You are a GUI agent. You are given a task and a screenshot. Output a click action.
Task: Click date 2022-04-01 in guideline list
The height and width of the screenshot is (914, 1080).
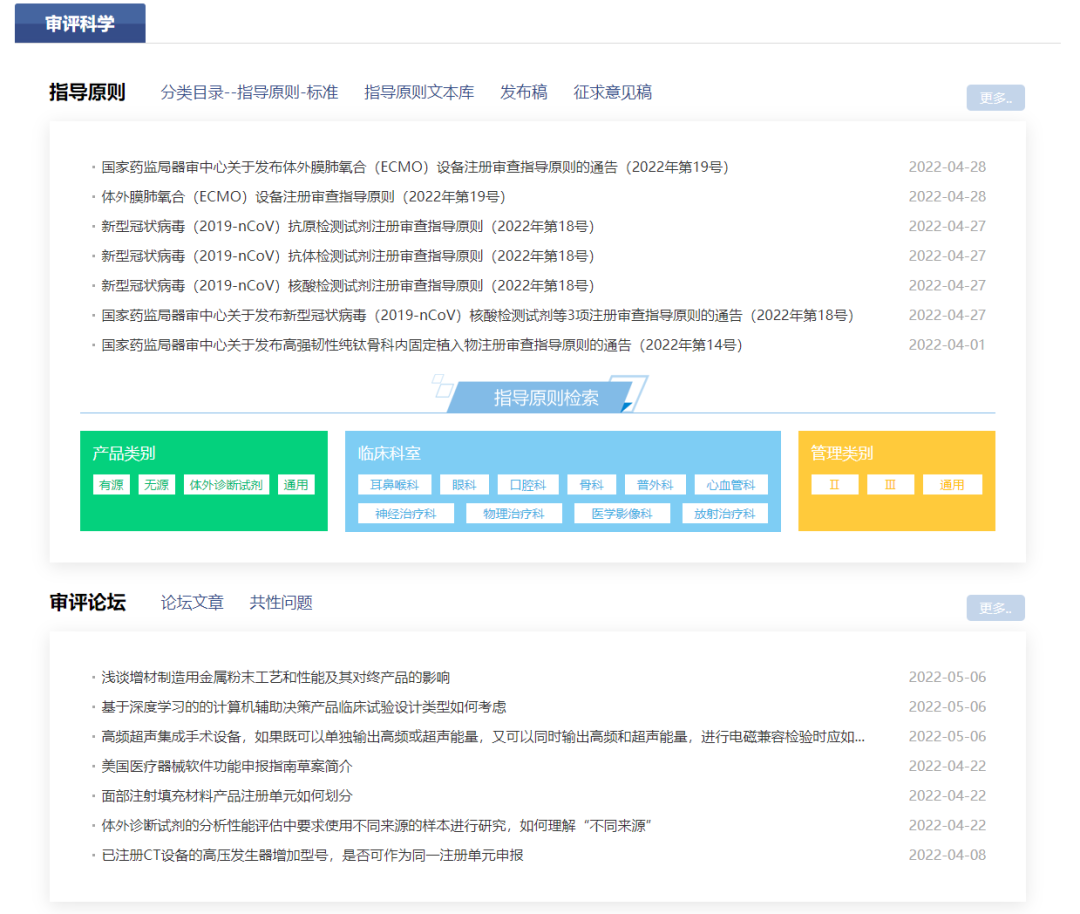947,345
